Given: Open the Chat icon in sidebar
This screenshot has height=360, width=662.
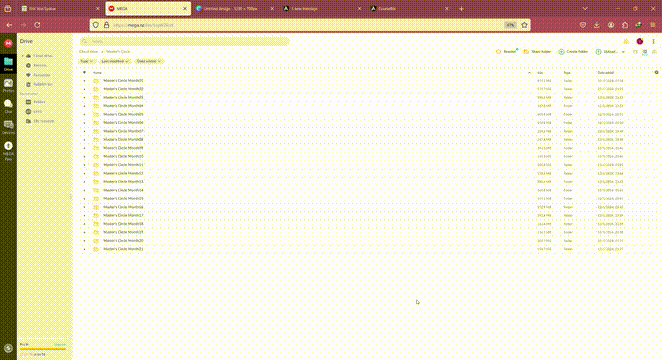Looking at the screenshot, I should pyautogui.click(x=8, y=106).
